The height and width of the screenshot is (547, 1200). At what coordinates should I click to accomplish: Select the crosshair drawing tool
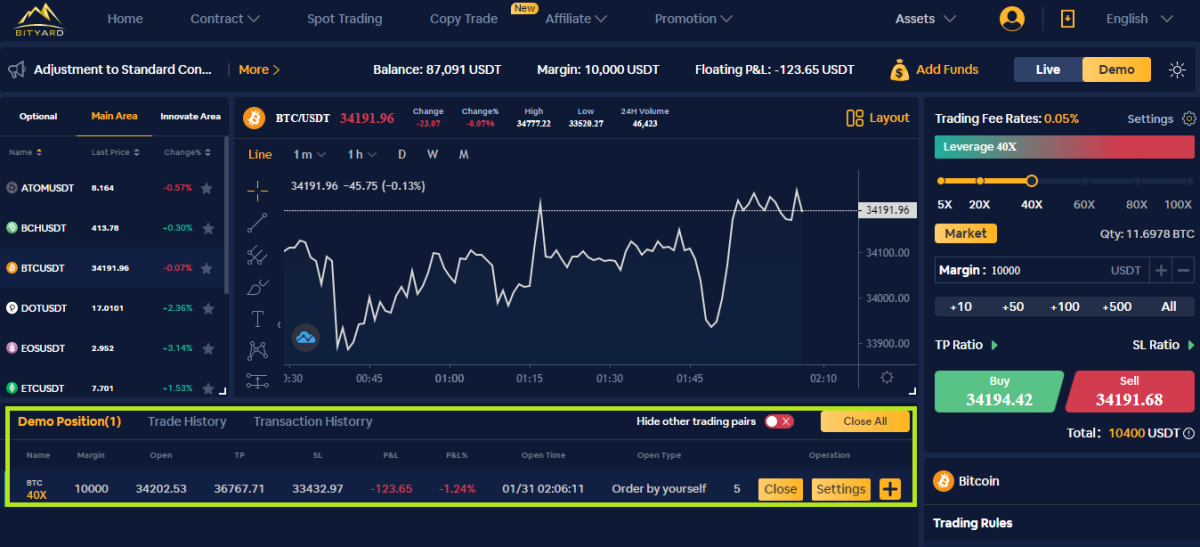click(x=258, y=190)
